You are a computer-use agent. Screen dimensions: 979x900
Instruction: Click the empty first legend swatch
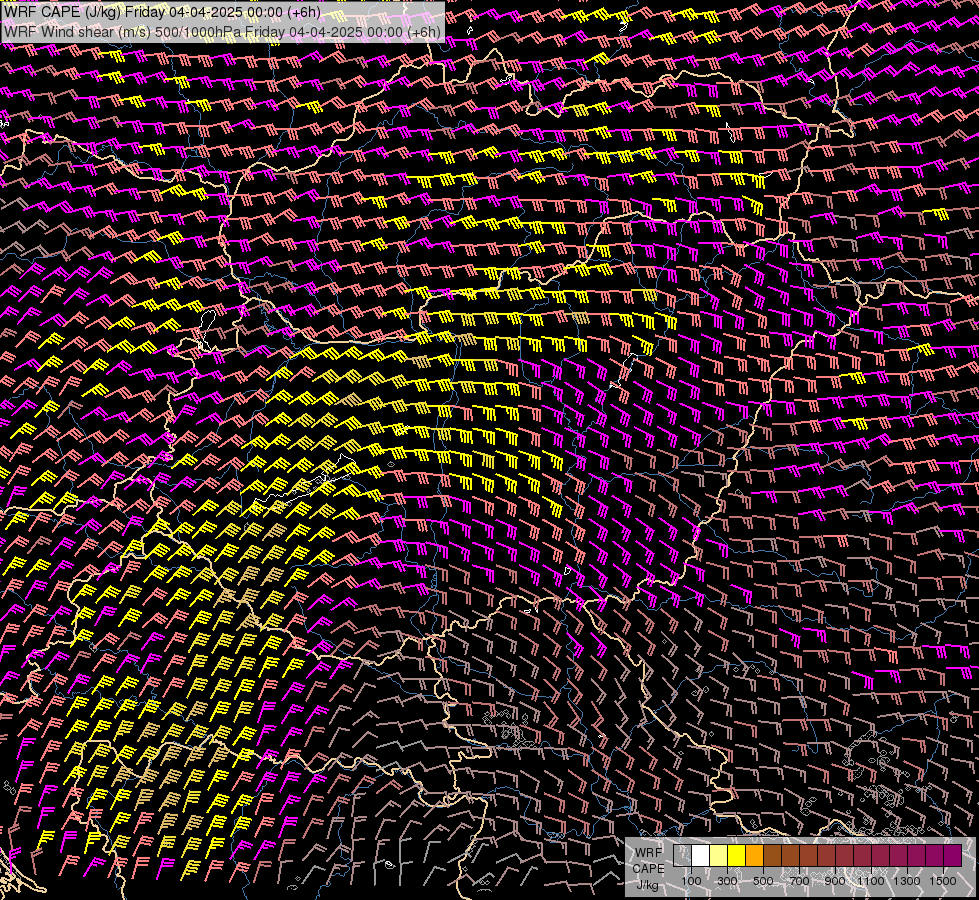click(682, 856)
